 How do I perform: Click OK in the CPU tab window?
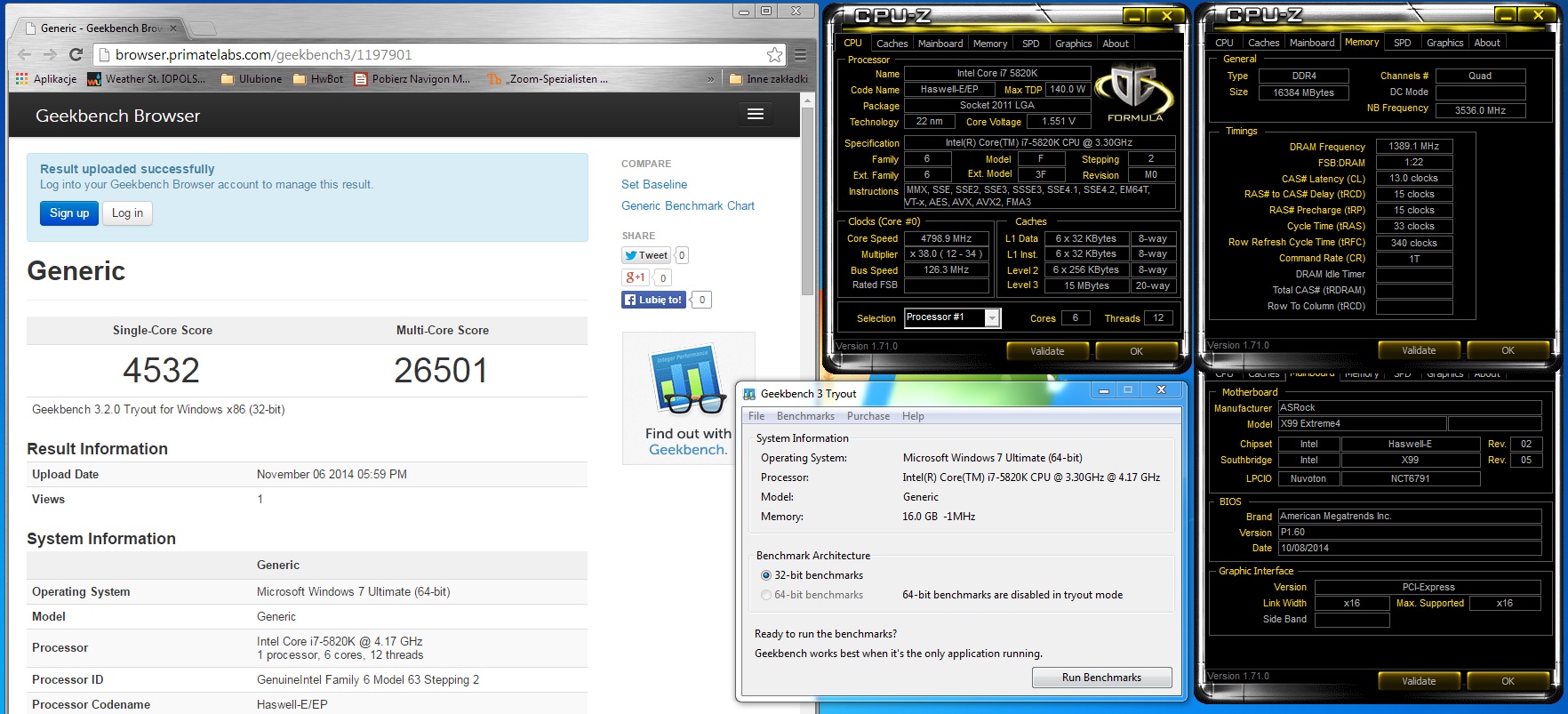(1136, 351)
